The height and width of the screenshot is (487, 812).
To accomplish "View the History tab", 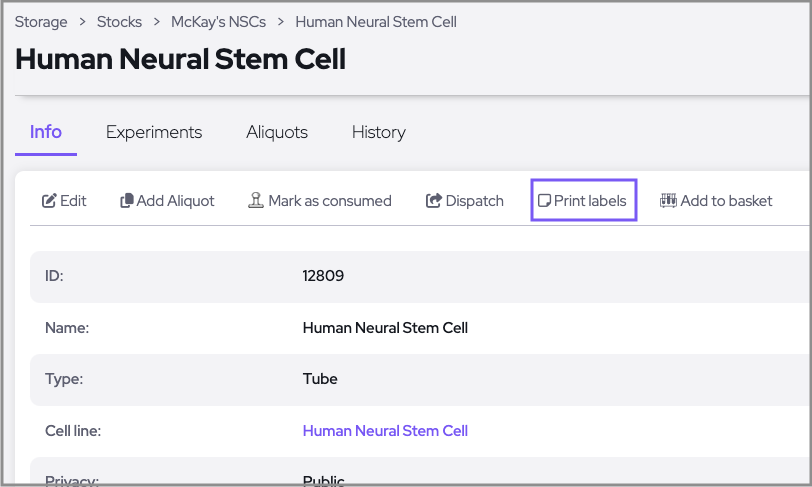I will pyautogui.click(x=378, y=132).
